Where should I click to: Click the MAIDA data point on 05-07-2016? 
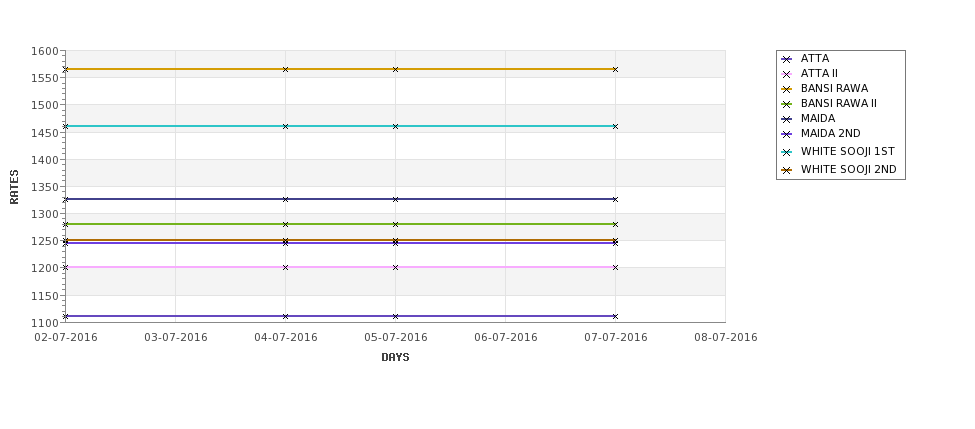395,199
